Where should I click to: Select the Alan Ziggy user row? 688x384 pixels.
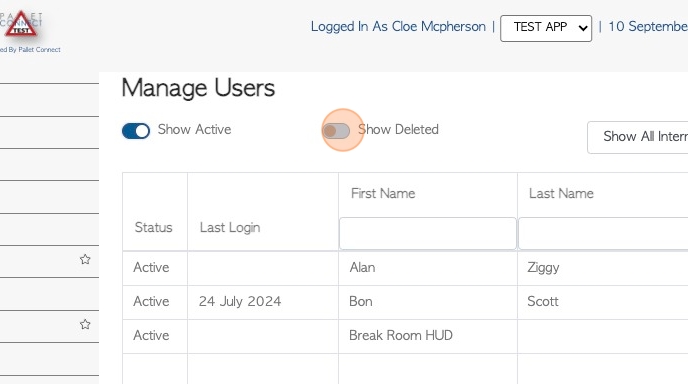tap(405, 268)
